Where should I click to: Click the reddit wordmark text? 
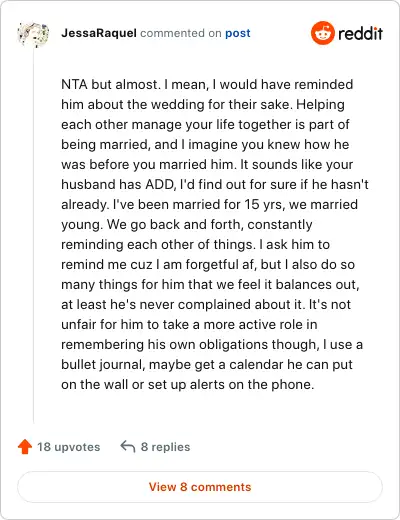tap(360, 33)
